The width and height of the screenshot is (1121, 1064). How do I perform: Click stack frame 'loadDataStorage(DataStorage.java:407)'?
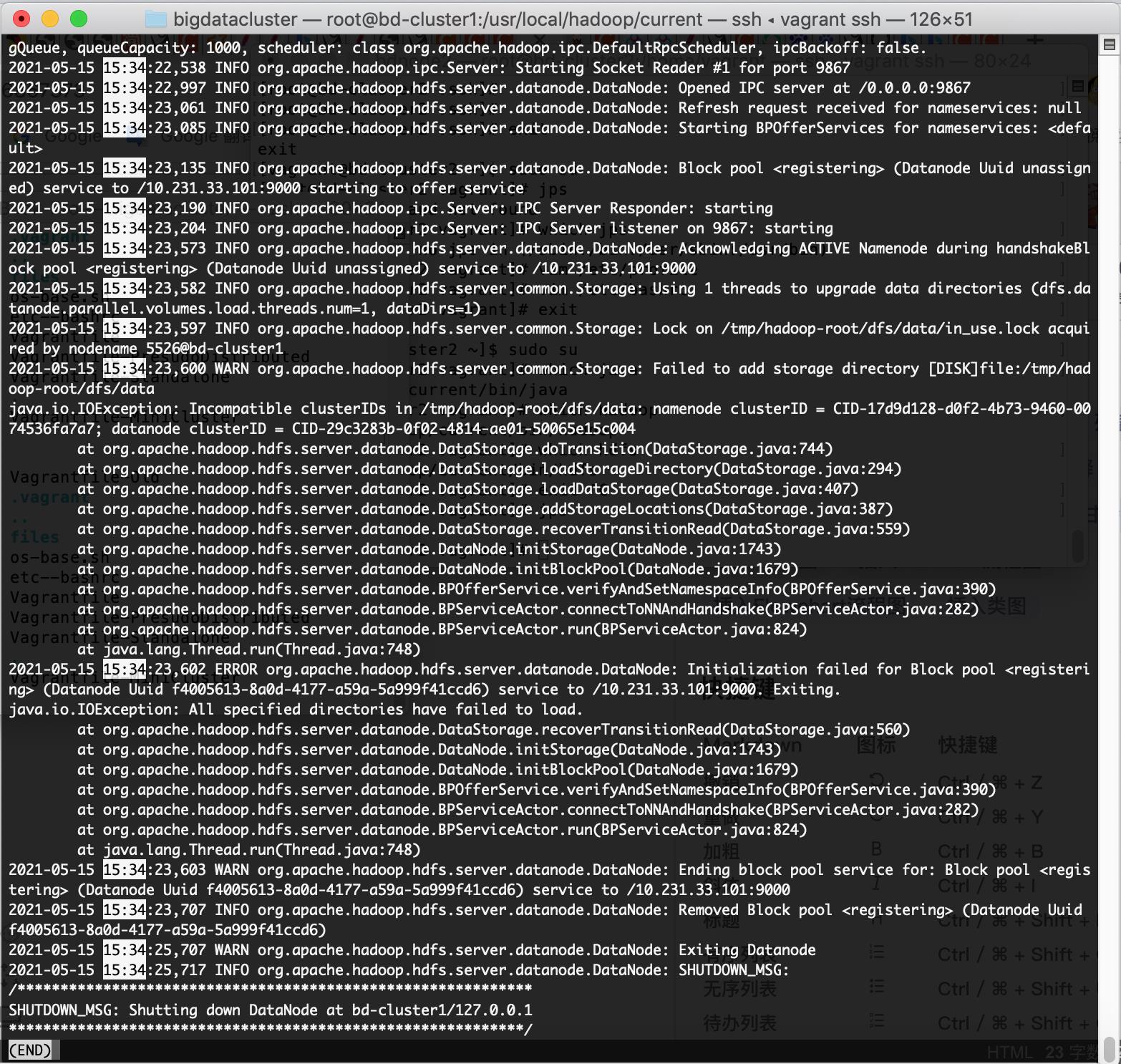pos(700,489)
